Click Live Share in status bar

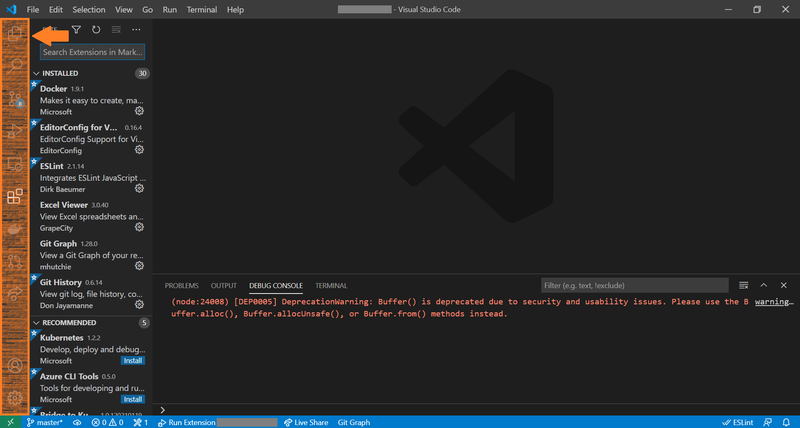coord(306,422)
